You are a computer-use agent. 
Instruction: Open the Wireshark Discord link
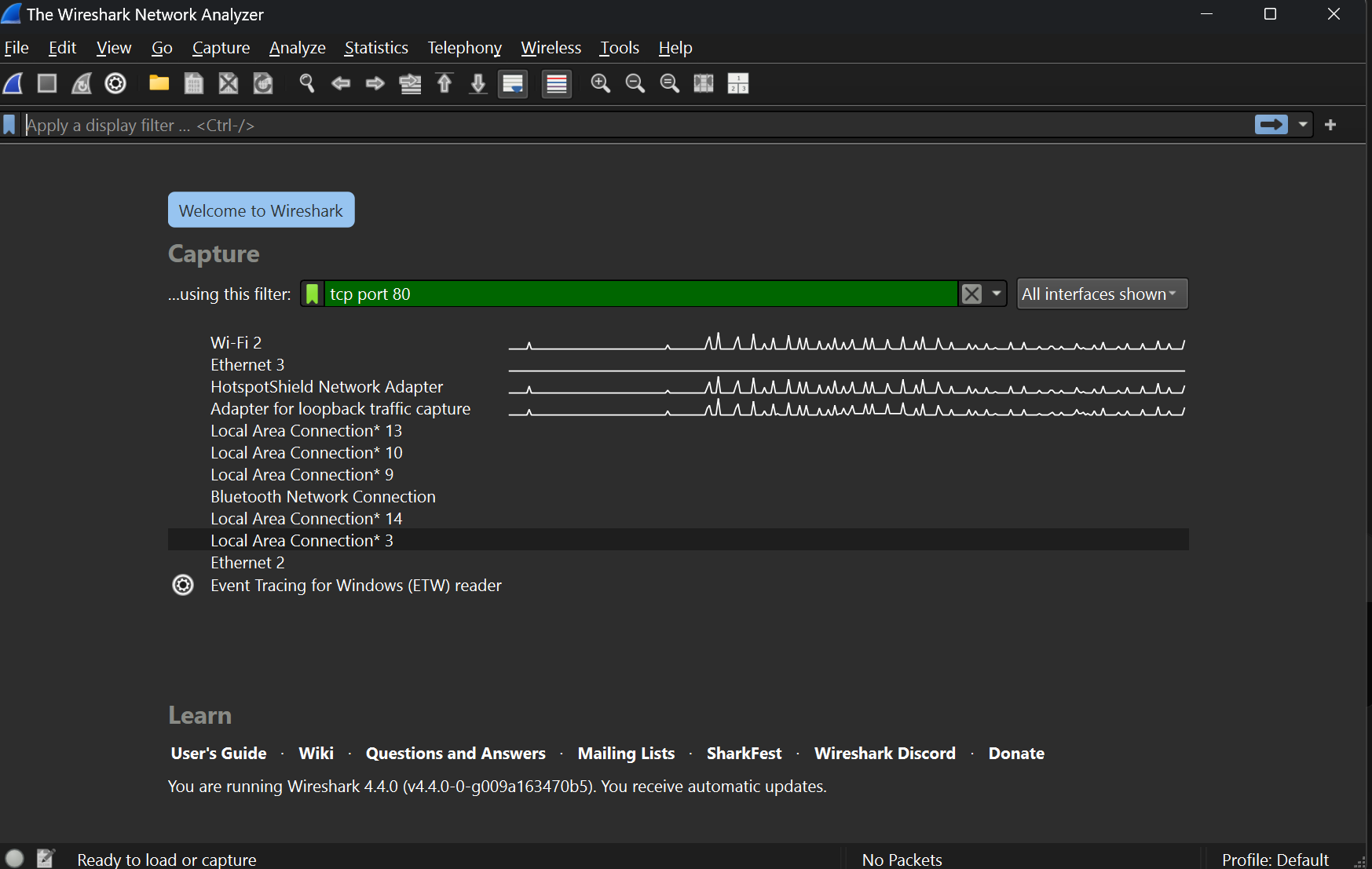coord(885,754)
